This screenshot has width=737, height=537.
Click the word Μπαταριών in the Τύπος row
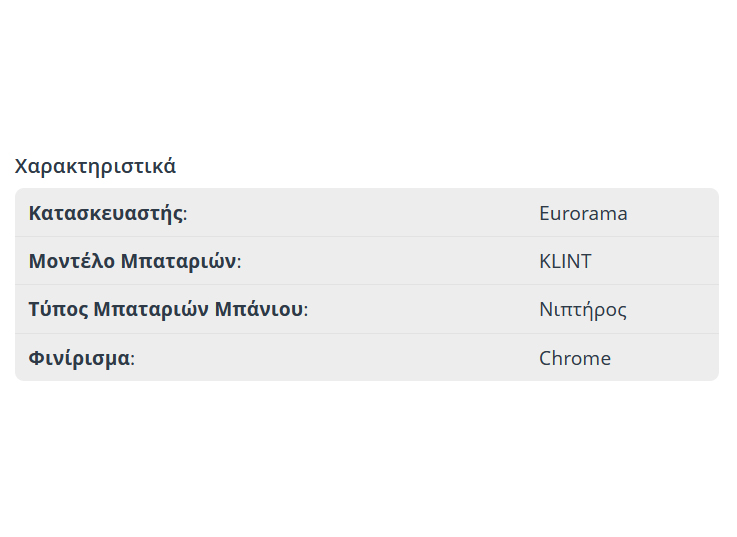coord(150,309)
